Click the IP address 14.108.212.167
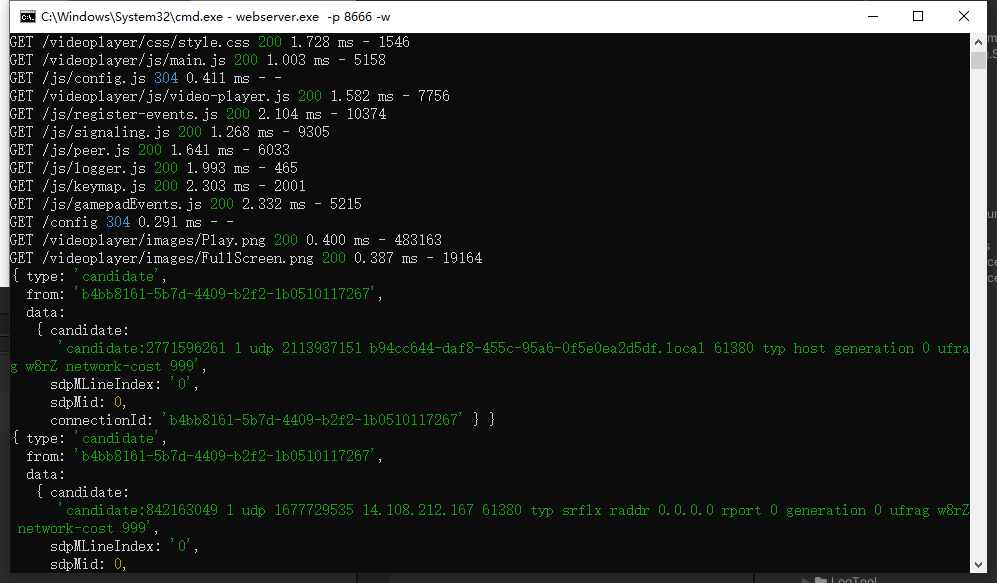Viewport: 997px width, 583px height. click(x=418, y=511)
